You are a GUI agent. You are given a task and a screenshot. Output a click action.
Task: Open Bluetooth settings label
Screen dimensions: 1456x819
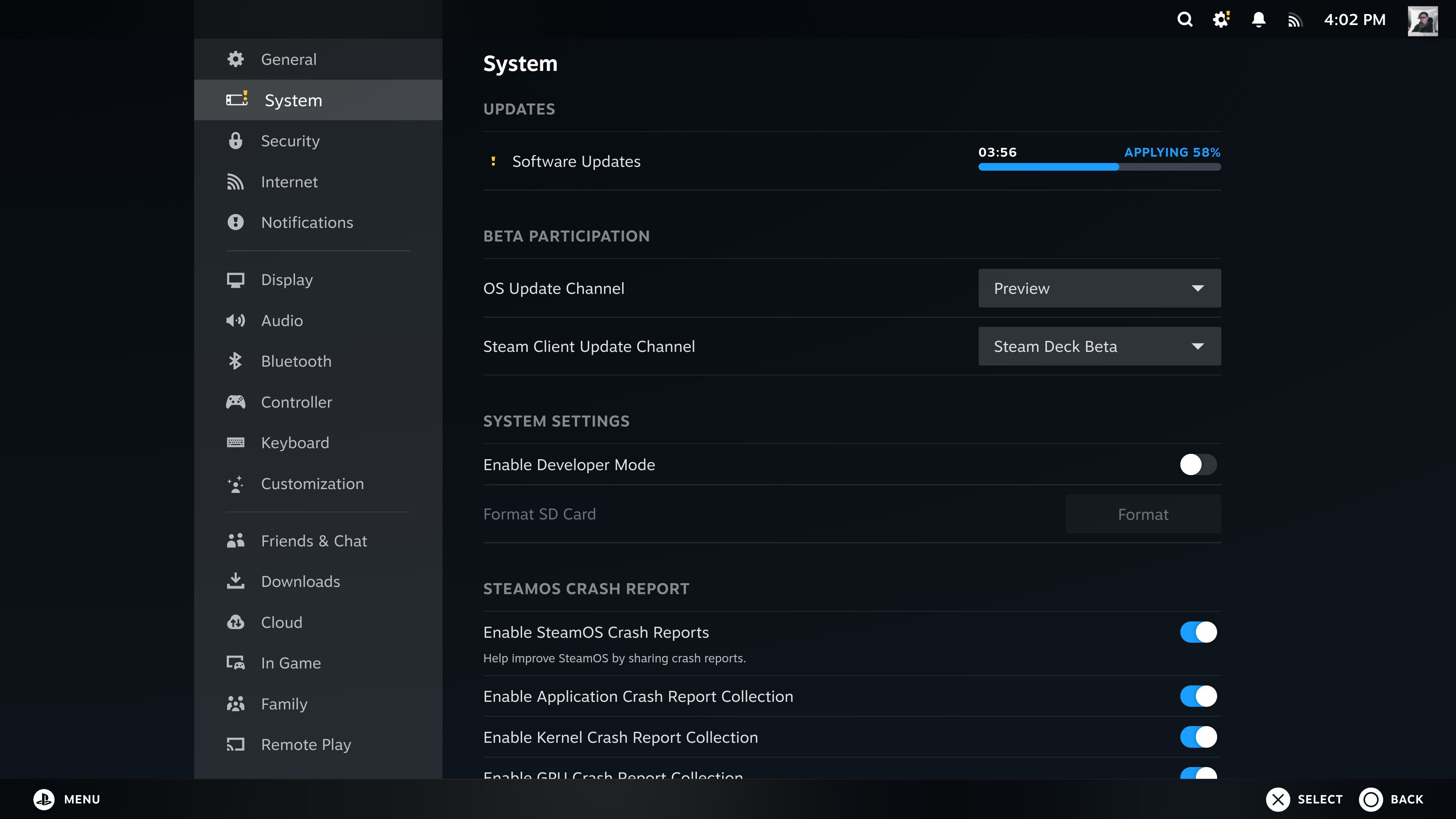[x=296, y=361]
